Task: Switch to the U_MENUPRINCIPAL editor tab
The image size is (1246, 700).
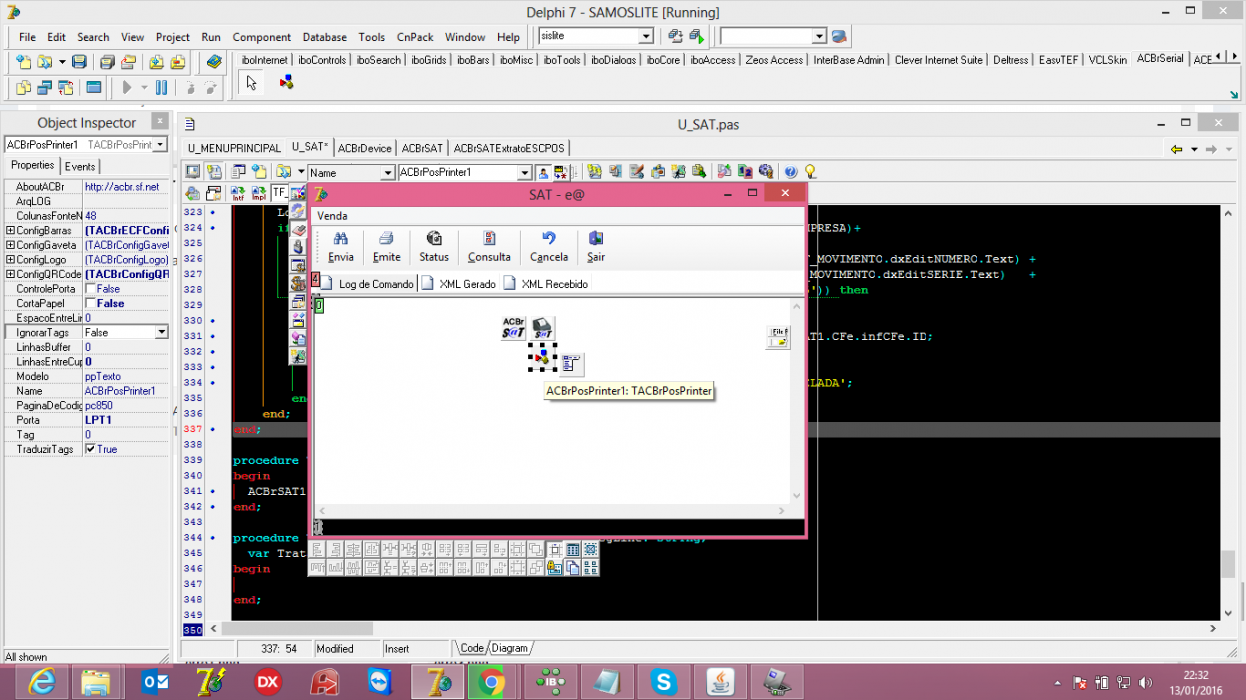Action: [234, 148]
